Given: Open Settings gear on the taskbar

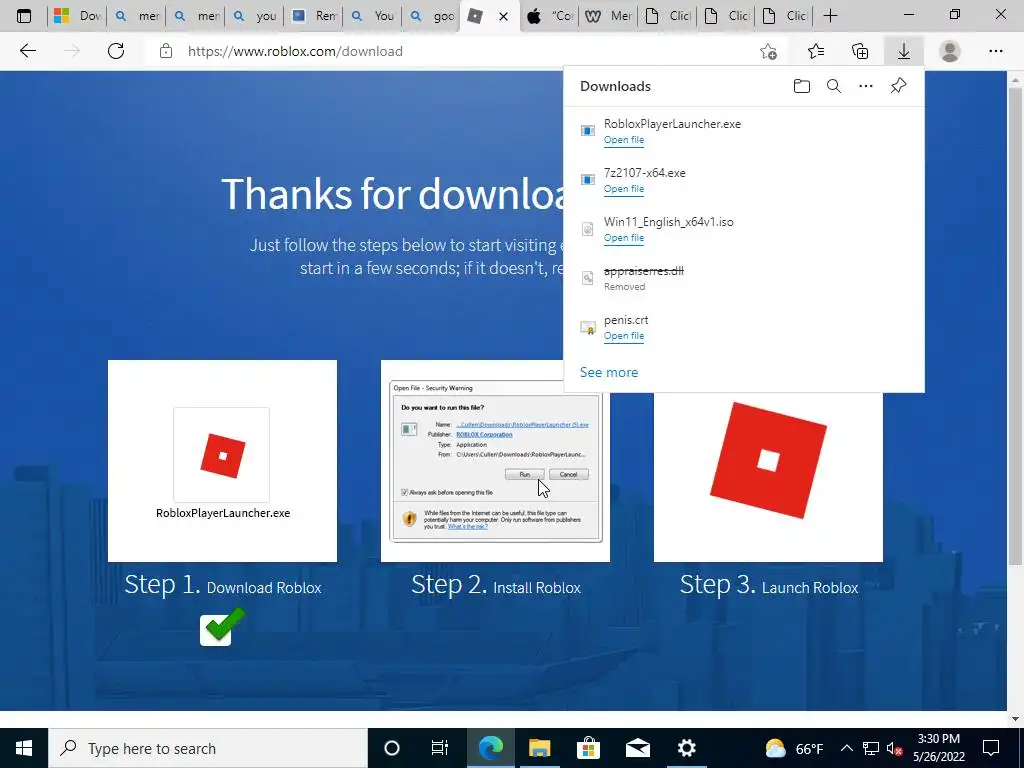Looking at the screenshot, I should [686, 748].
